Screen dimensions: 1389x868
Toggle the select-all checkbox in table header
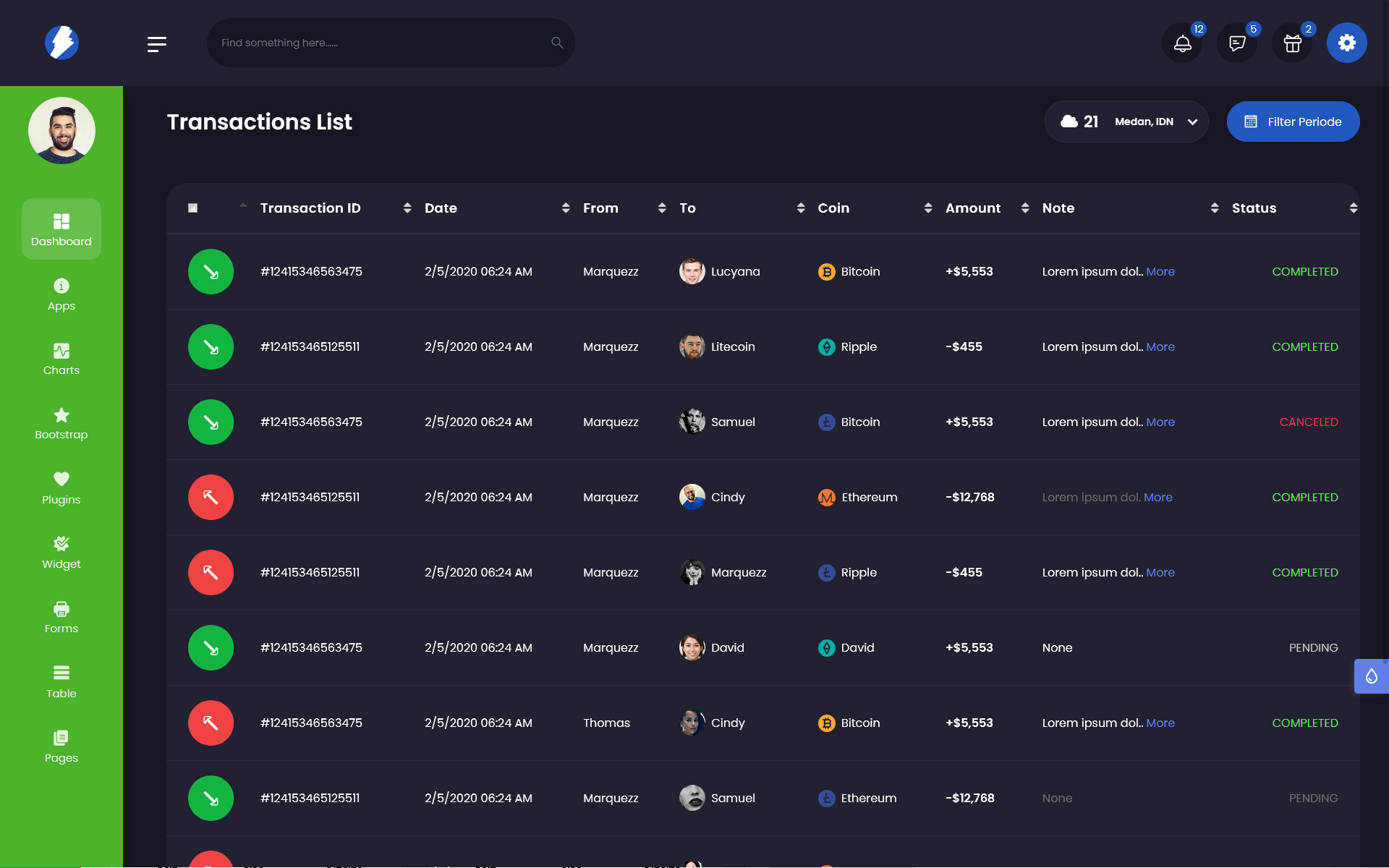tap(193, 208)
